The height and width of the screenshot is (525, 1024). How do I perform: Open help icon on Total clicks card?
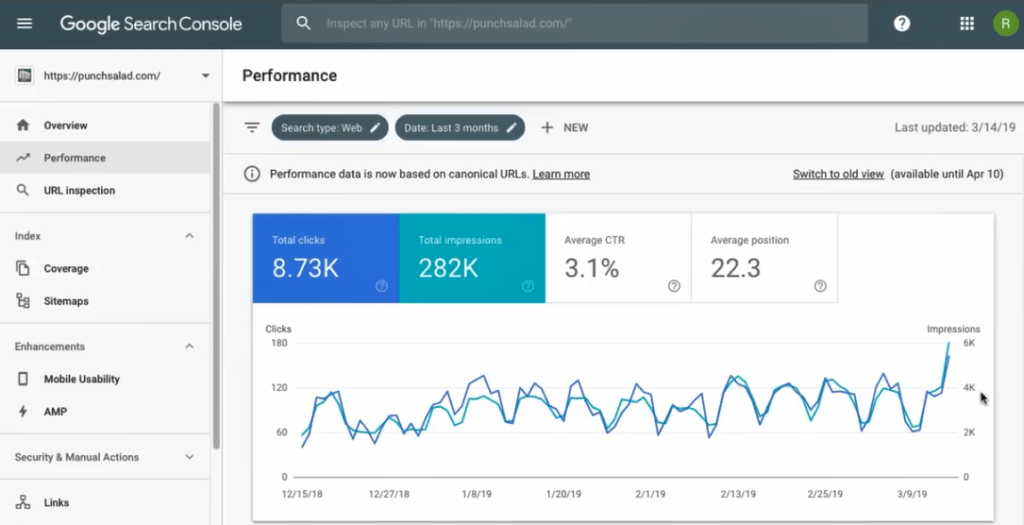point(382,286)
